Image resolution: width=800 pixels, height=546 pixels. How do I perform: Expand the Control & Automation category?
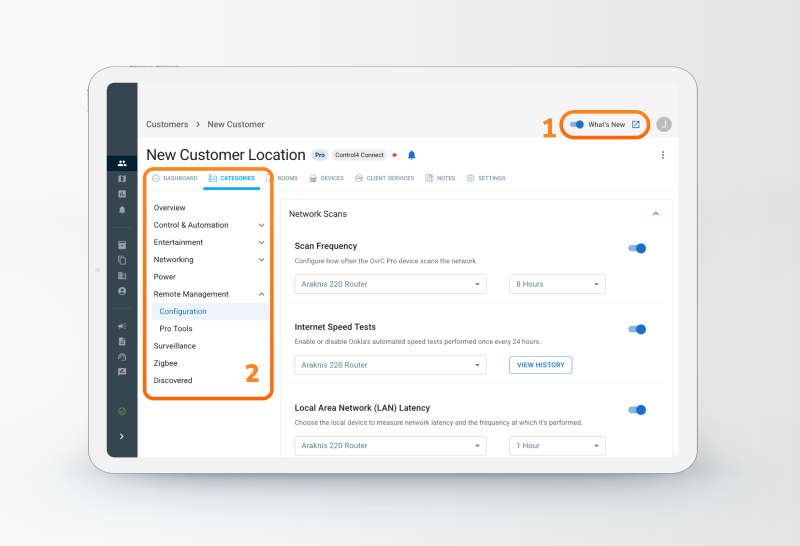coord(261,225)
